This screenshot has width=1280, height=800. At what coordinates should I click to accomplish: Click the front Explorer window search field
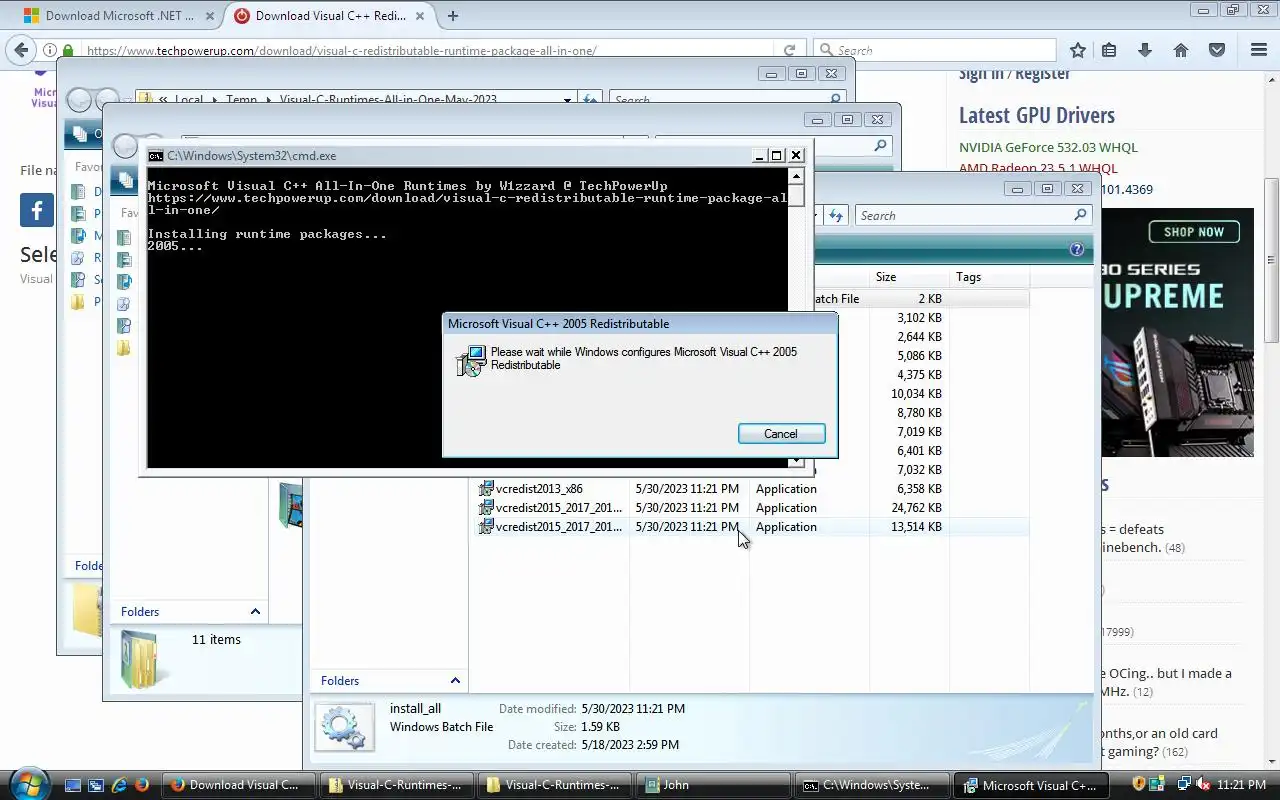(x=973, y=215)
